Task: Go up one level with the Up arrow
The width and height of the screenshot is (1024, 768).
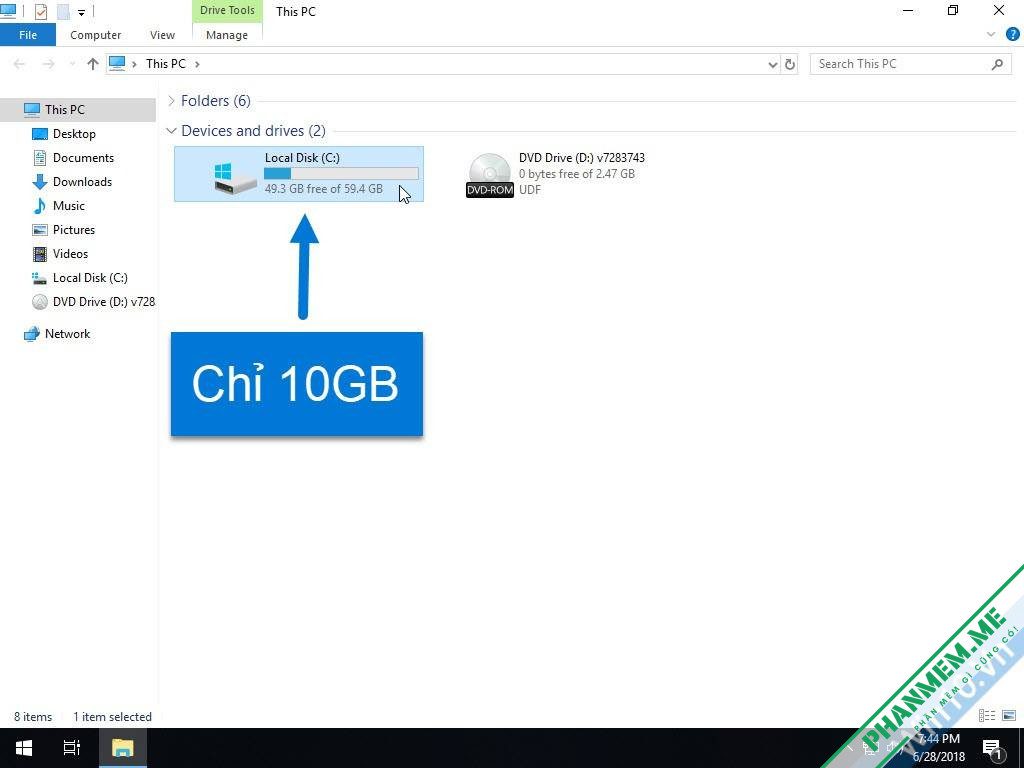Action: (93, 64)
